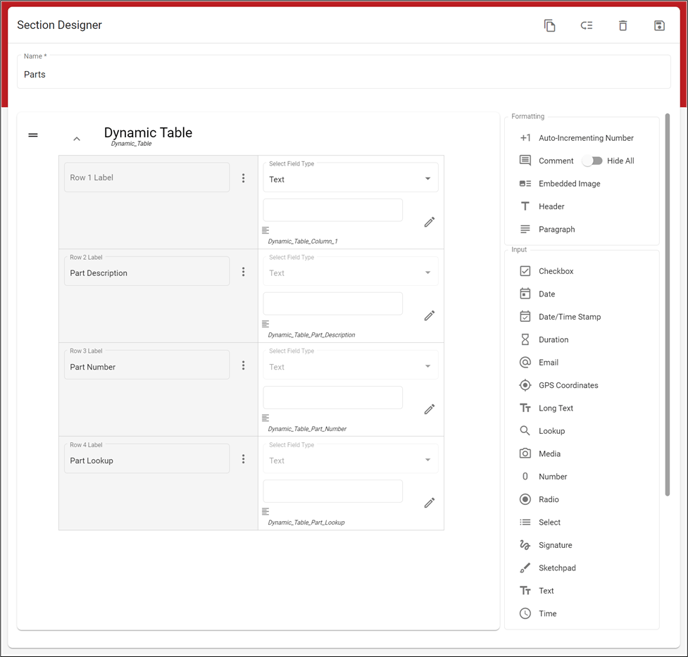
Task: Click the text box above Dynamic_Table_Part_Description
Action: [x=333, y=304]
